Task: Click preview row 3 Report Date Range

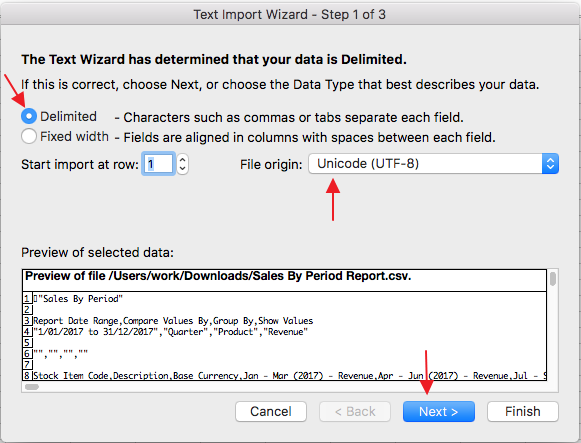Action: tap(173, 321)
